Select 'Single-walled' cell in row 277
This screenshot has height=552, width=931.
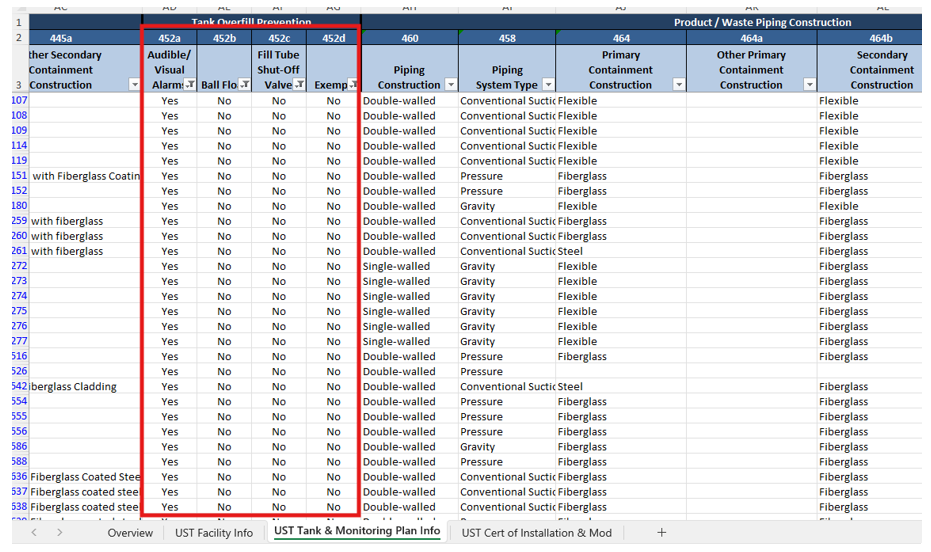410,341
